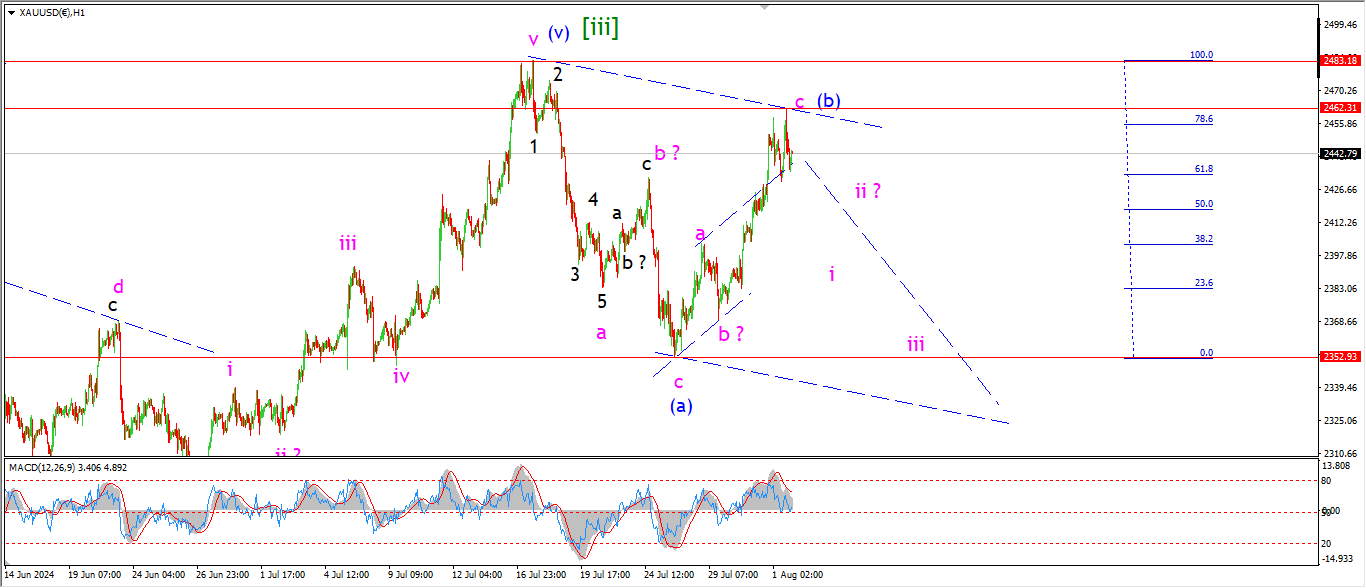Select the Fibonacci 61.8 level label

[x=1204, y=170]
